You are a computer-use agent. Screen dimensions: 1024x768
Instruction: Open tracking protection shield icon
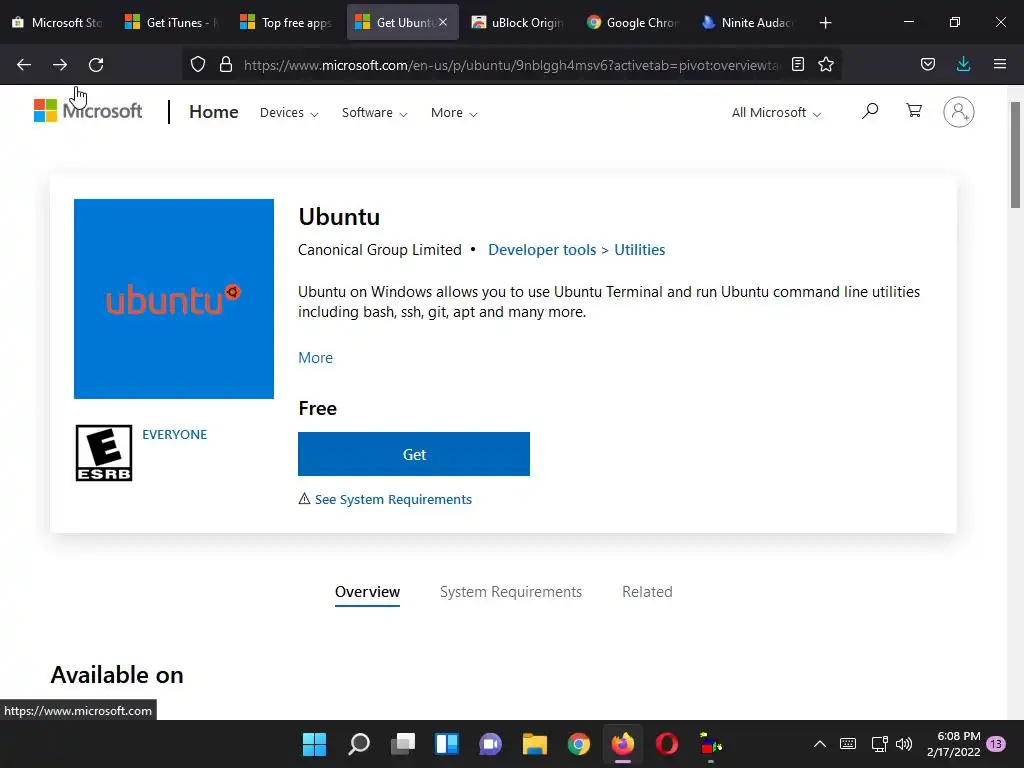click(198, 64)
